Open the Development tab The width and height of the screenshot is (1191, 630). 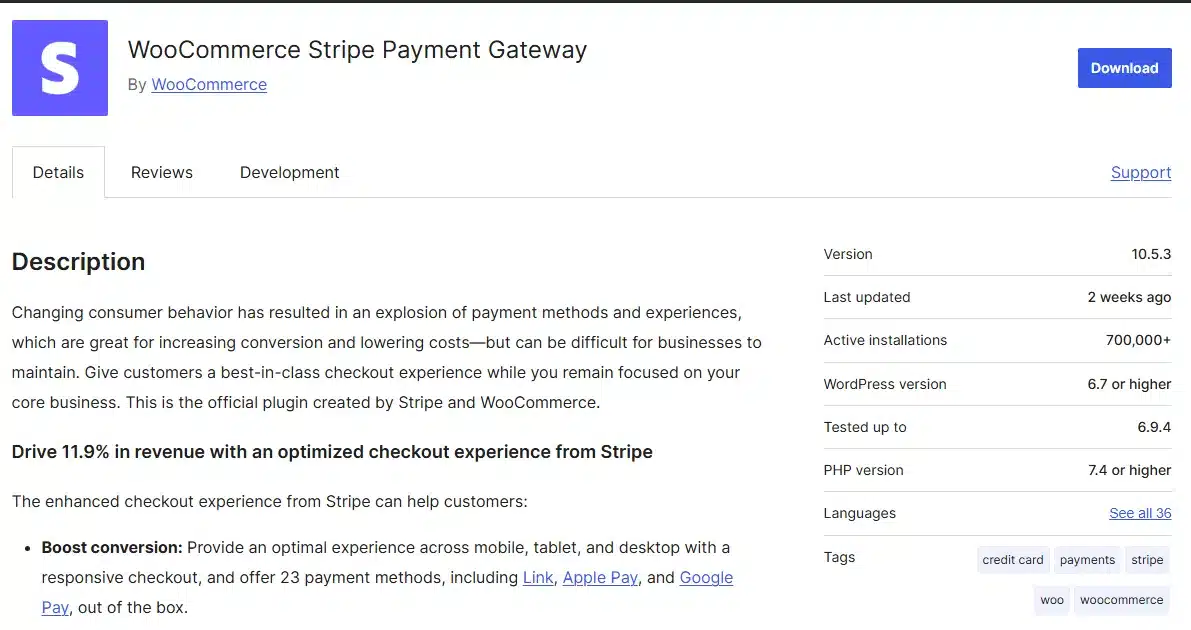(x=289, y=172)
